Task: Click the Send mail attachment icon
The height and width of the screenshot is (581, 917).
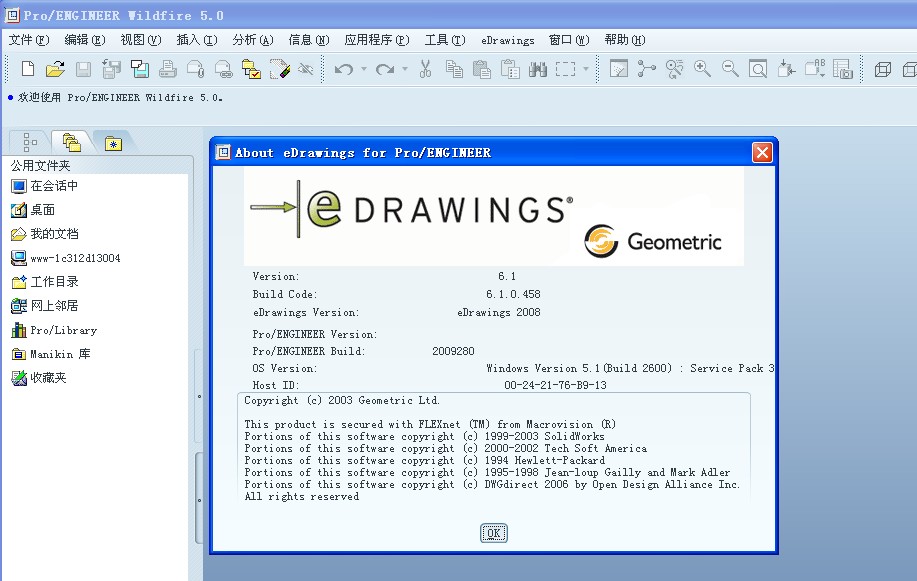Action: tap(195, 69)
